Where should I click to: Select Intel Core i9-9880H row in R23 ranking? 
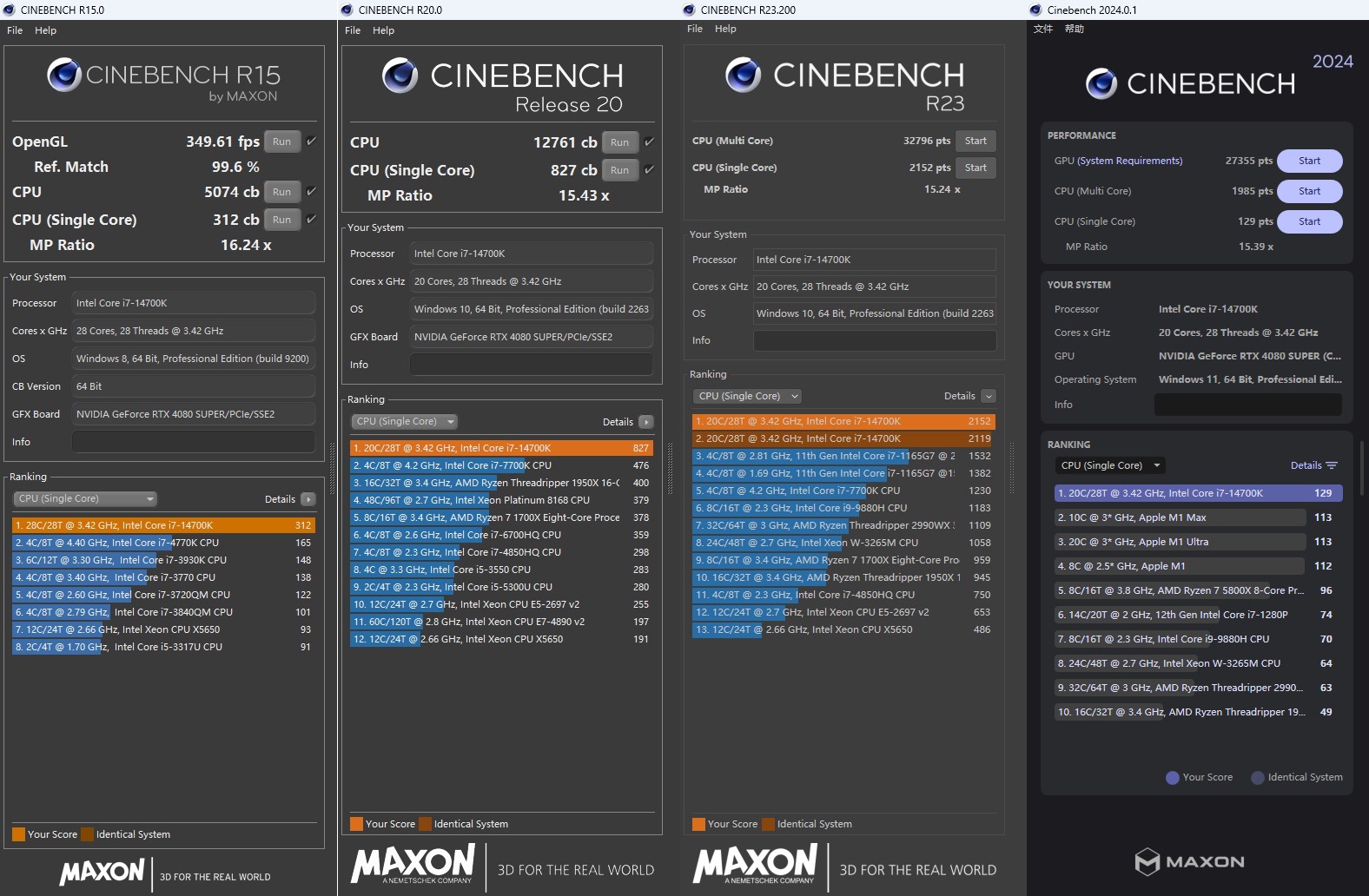(x=843, y=508)
